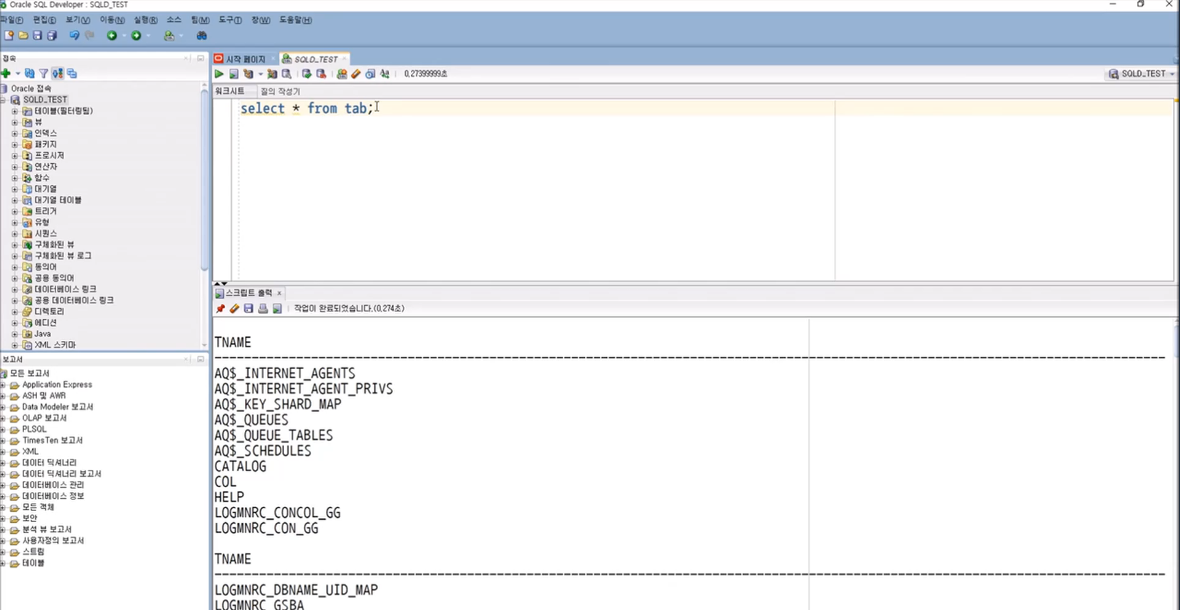Click the Explain Plan icon in worksheet toolbar
Image resolution: width=1180 pixels, height=610 pixels.
[x=248, y=74]
